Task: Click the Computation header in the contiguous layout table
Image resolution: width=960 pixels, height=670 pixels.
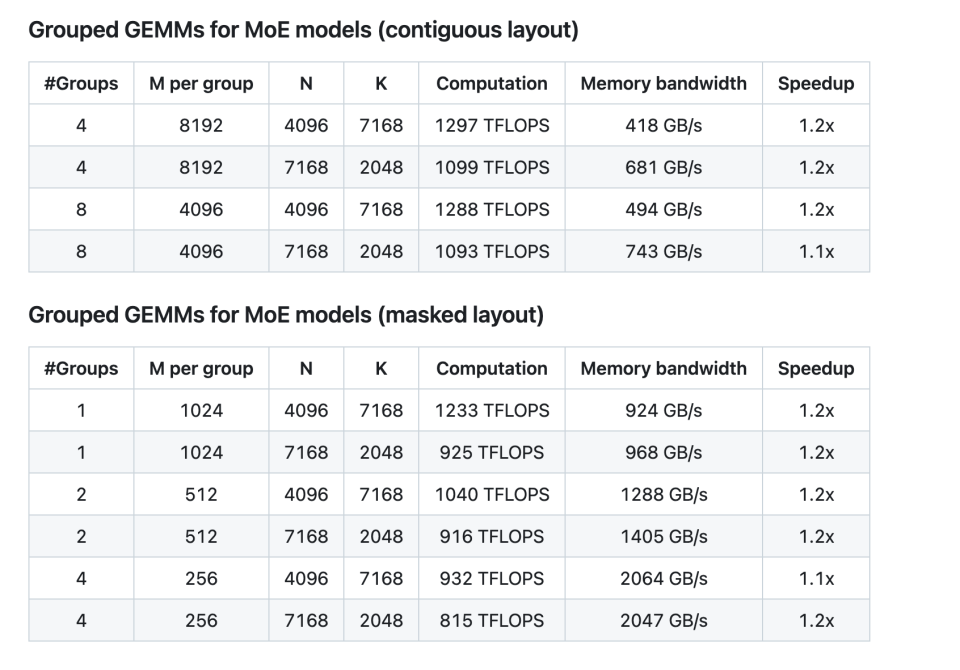Action: coord(491,84)
